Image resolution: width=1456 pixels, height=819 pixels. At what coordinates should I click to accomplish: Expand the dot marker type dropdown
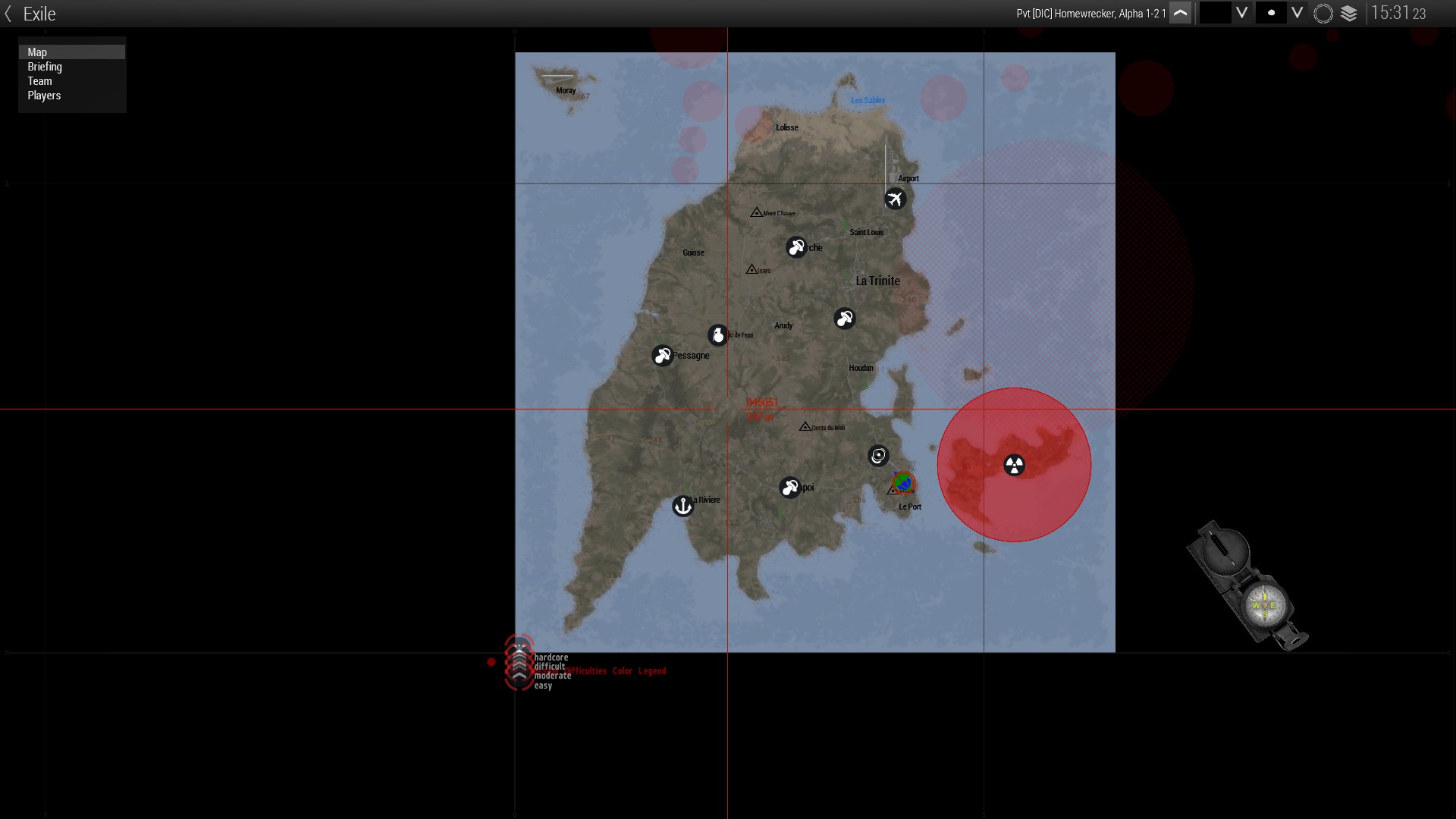(x=1297, y=14)
